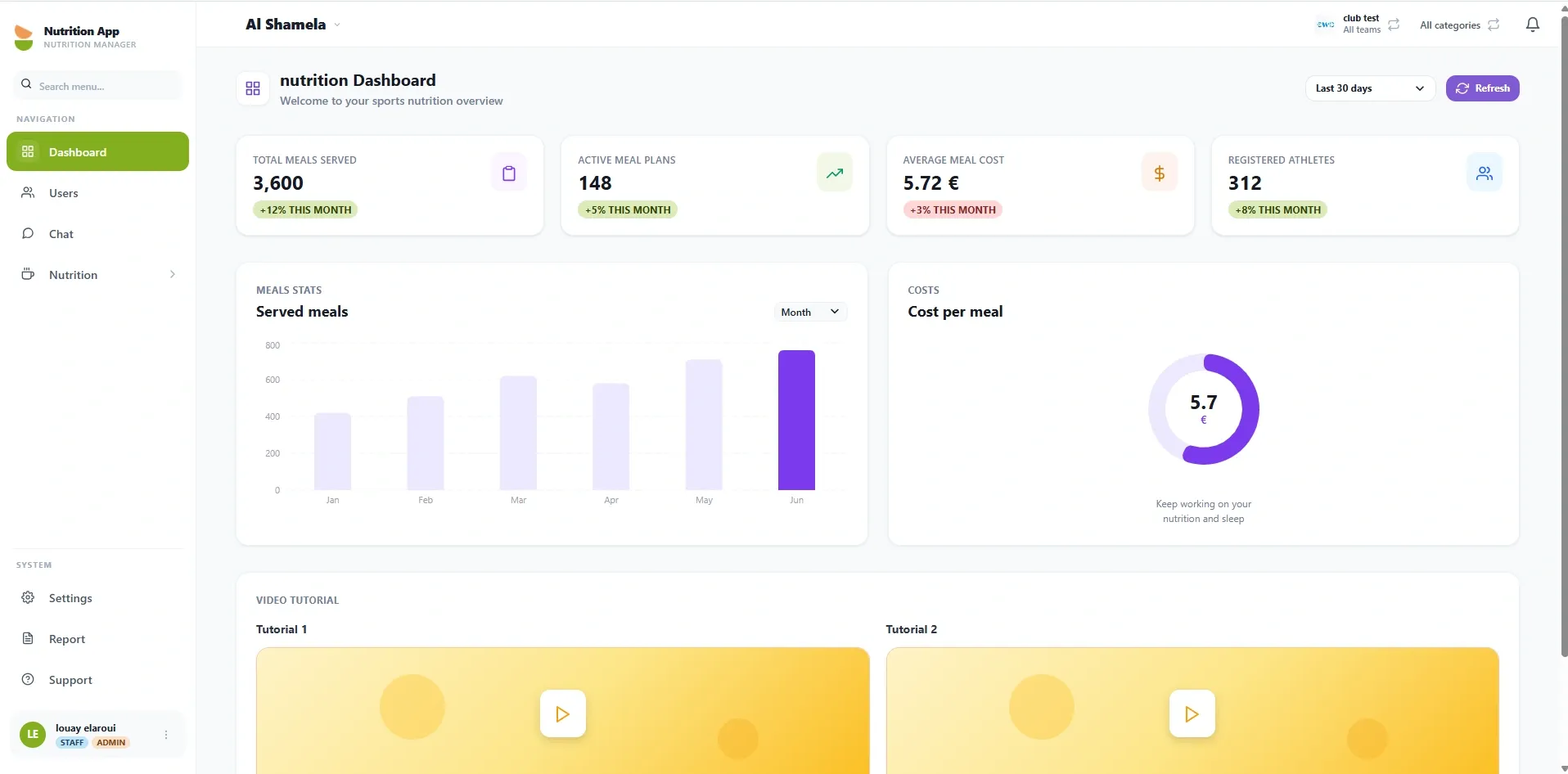Image resolution: width=1568 pixels, height=774 pixels.
Task: Click the clipboard icon on Total Meals Served
Action: pos(509,173)
